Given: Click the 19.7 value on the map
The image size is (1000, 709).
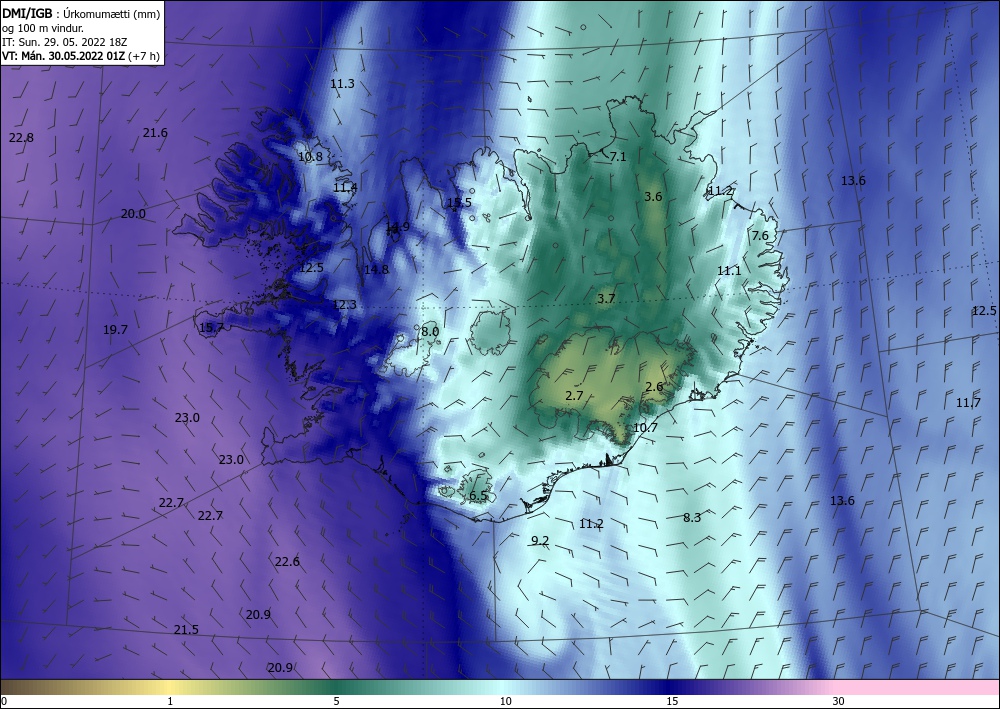Looking at the screenshot, I should coord(115,330).
